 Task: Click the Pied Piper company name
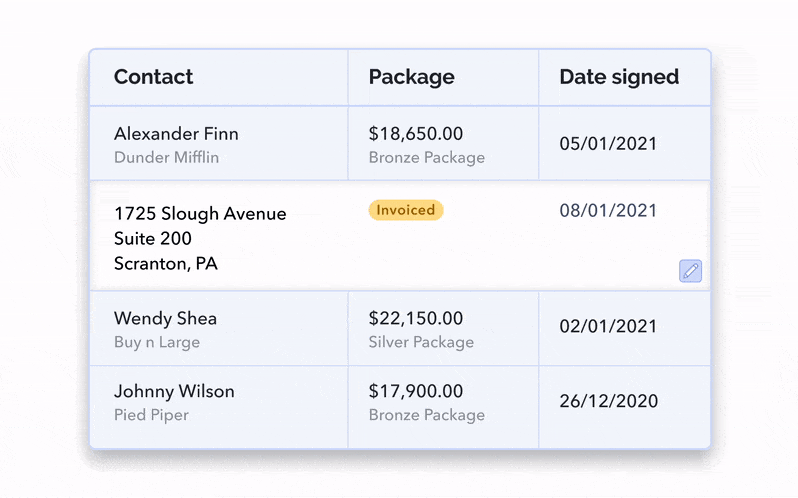coord(151,415)
